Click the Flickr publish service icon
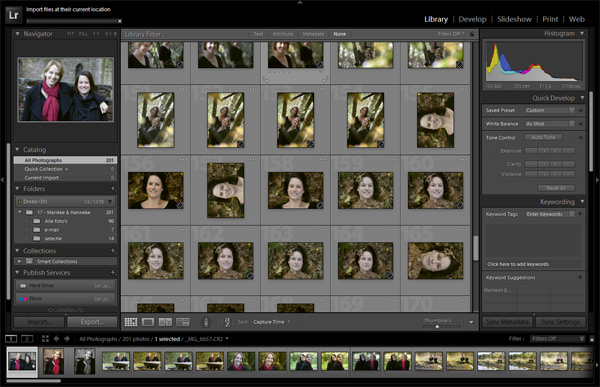 [23, 299]
